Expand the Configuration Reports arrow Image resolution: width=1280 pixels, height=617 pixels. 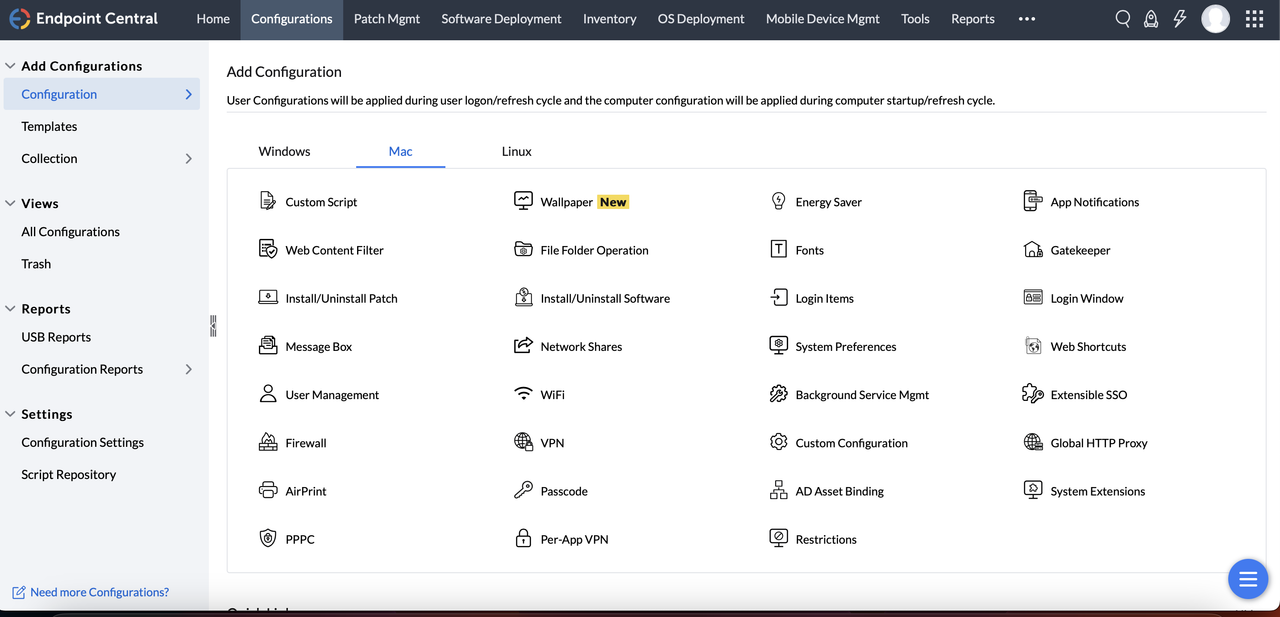tap(189, 369)
